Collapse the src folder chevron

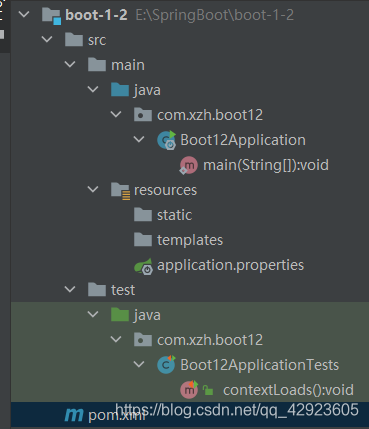point(47,39)
